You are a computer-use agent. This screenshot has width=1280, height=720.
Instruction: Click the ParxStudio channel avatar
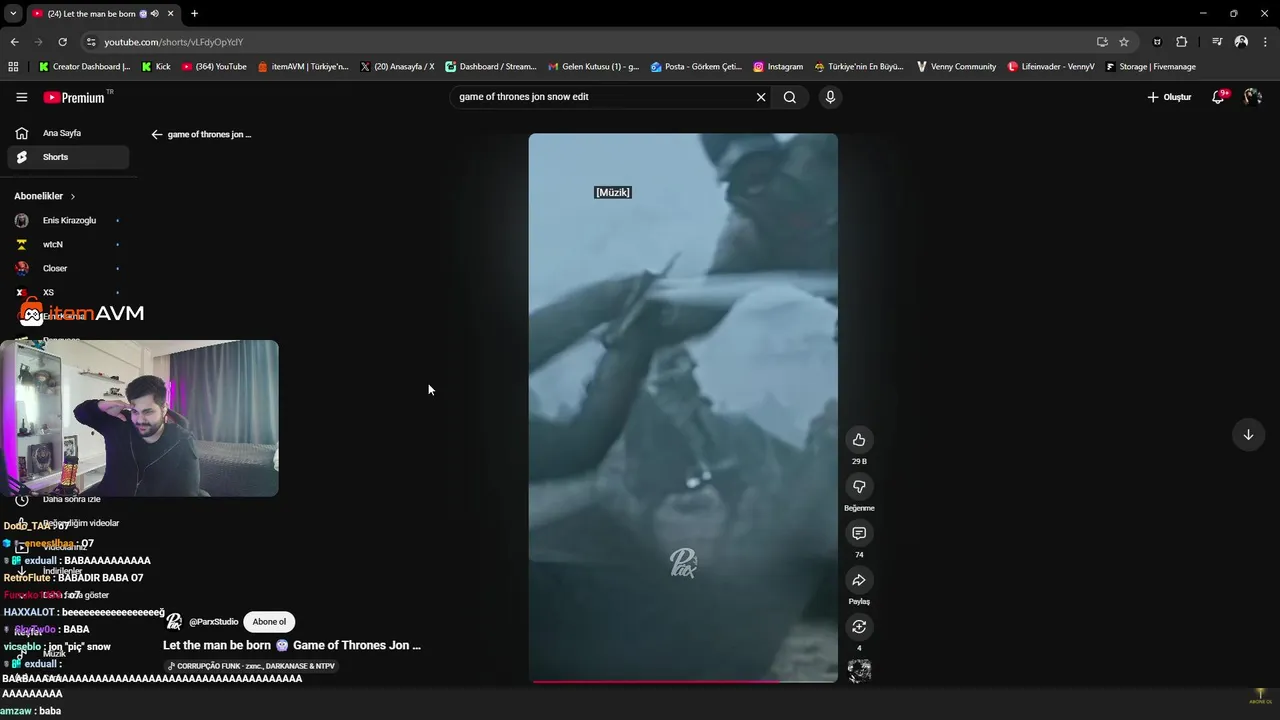(174, 622)
